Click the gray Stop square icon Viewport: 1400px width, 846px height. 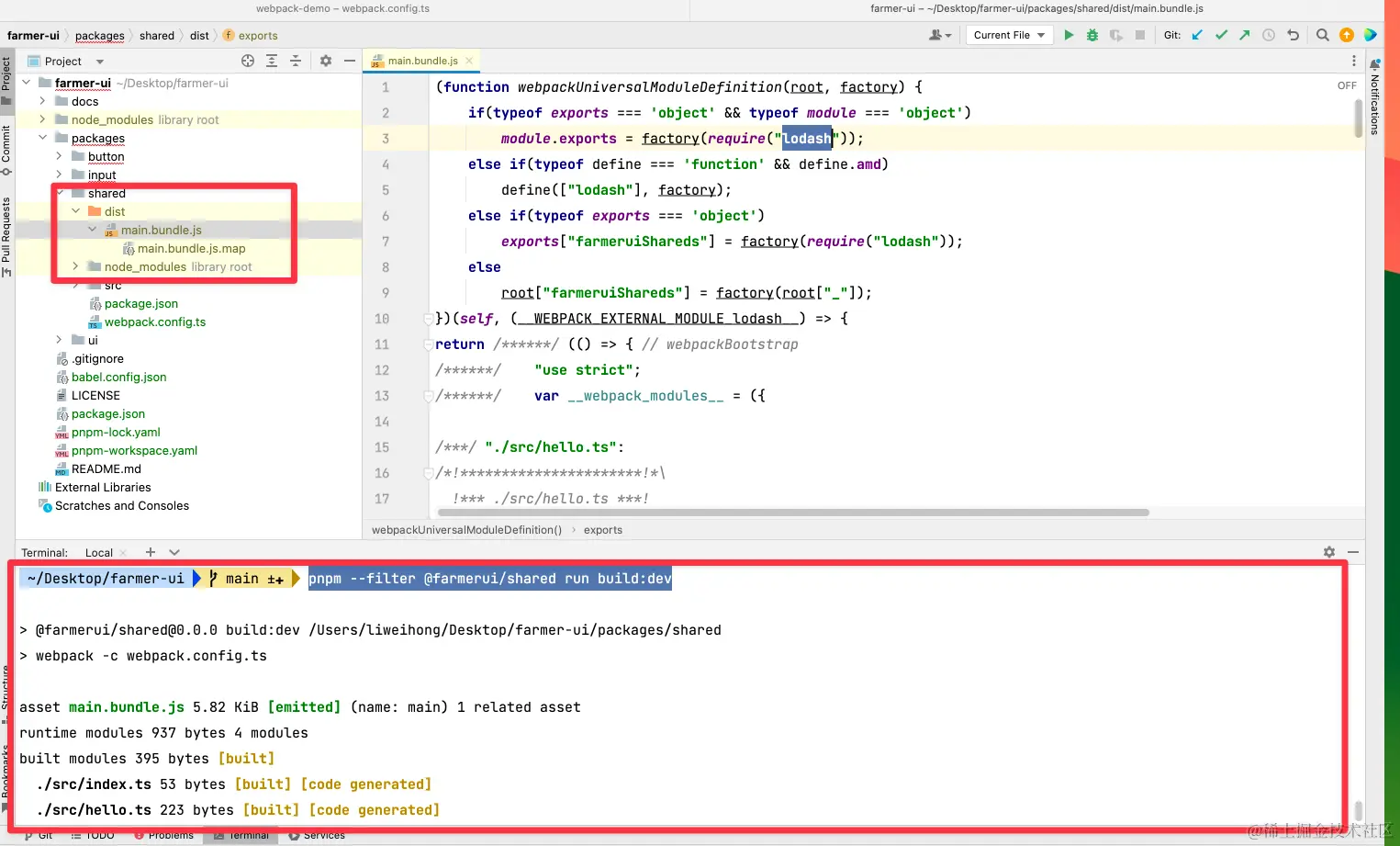click(1140, 35)
